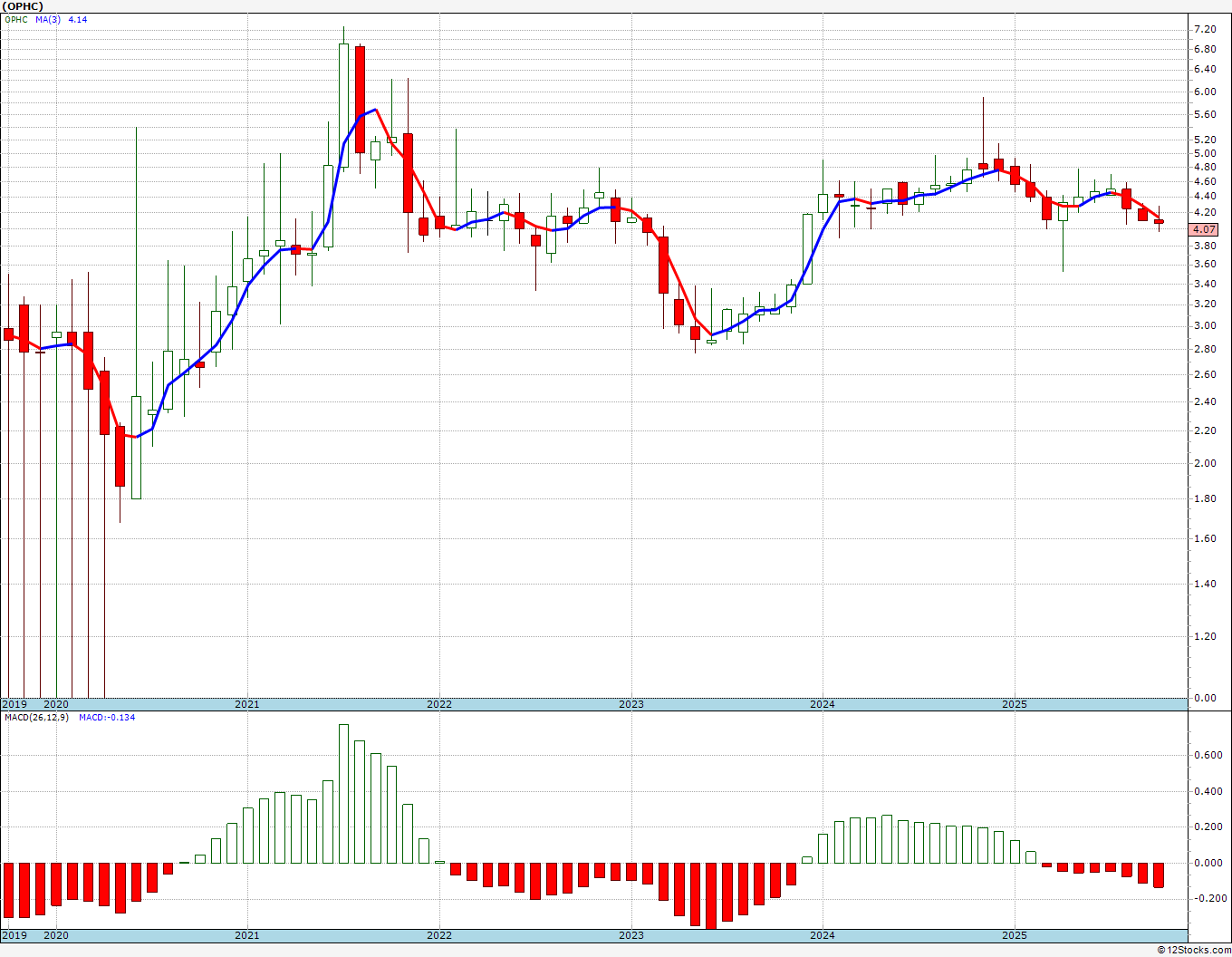
Task: Click the MACD:-0.134 value readout
Action: coord(107,718)
